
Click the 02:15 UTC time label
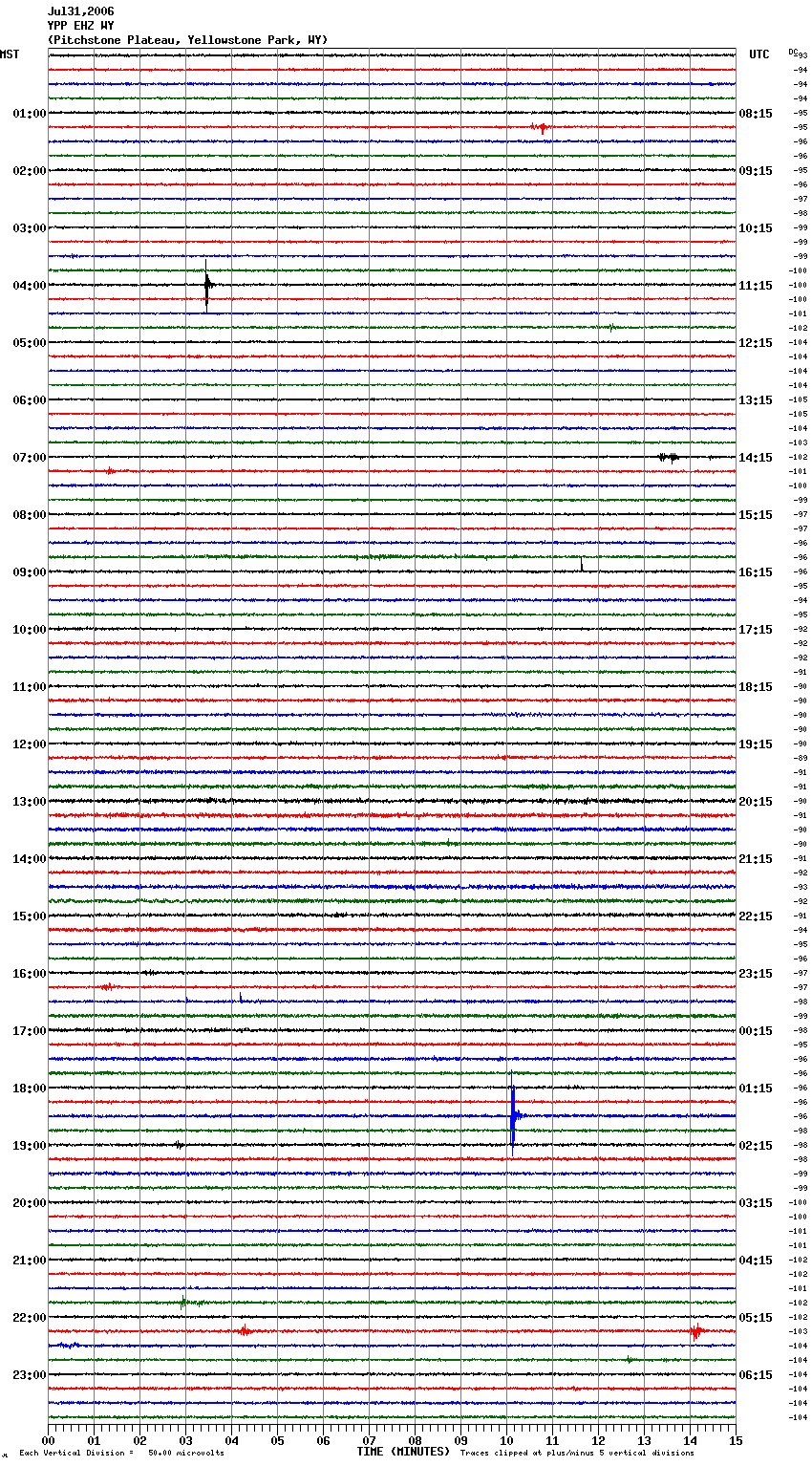click(x=756, y=1146)
